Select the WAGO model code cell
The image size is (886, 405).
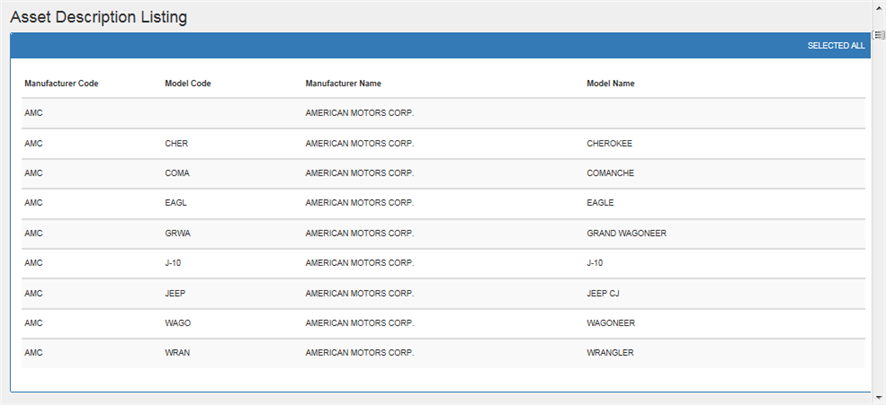point(177,323)
